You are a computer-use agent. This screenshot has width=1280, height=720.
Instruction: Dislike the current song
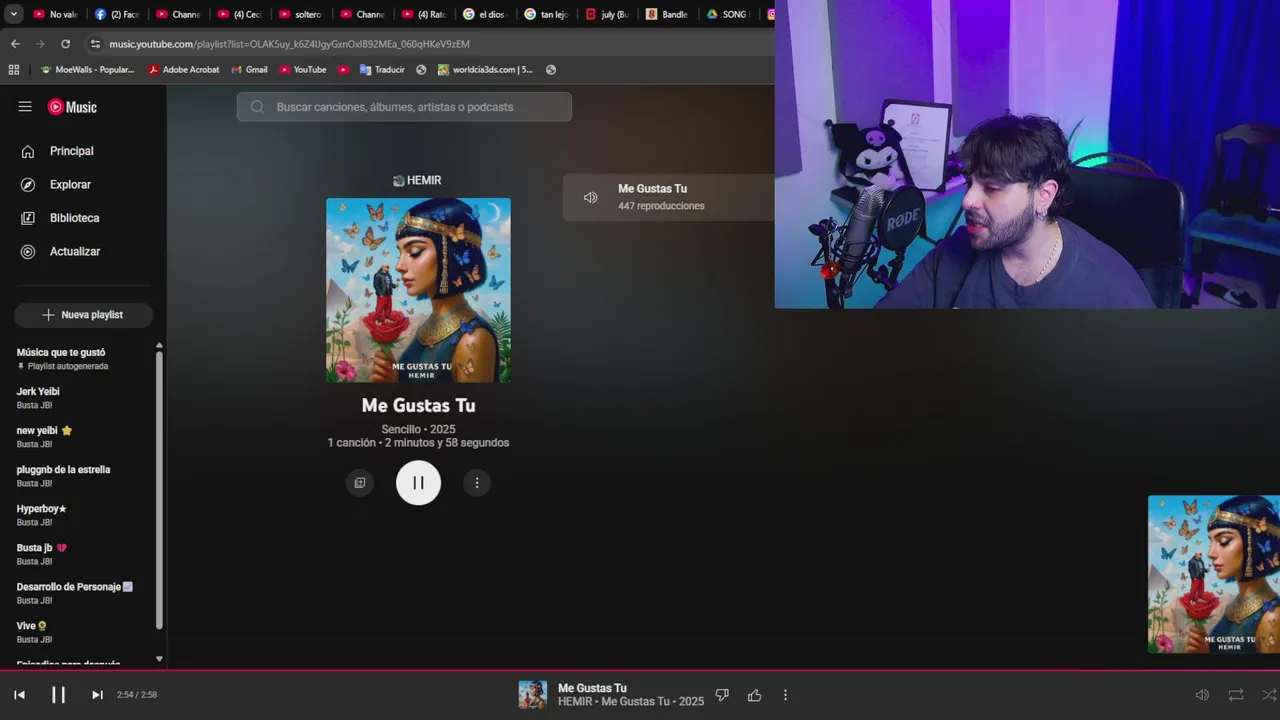point(722,695)
